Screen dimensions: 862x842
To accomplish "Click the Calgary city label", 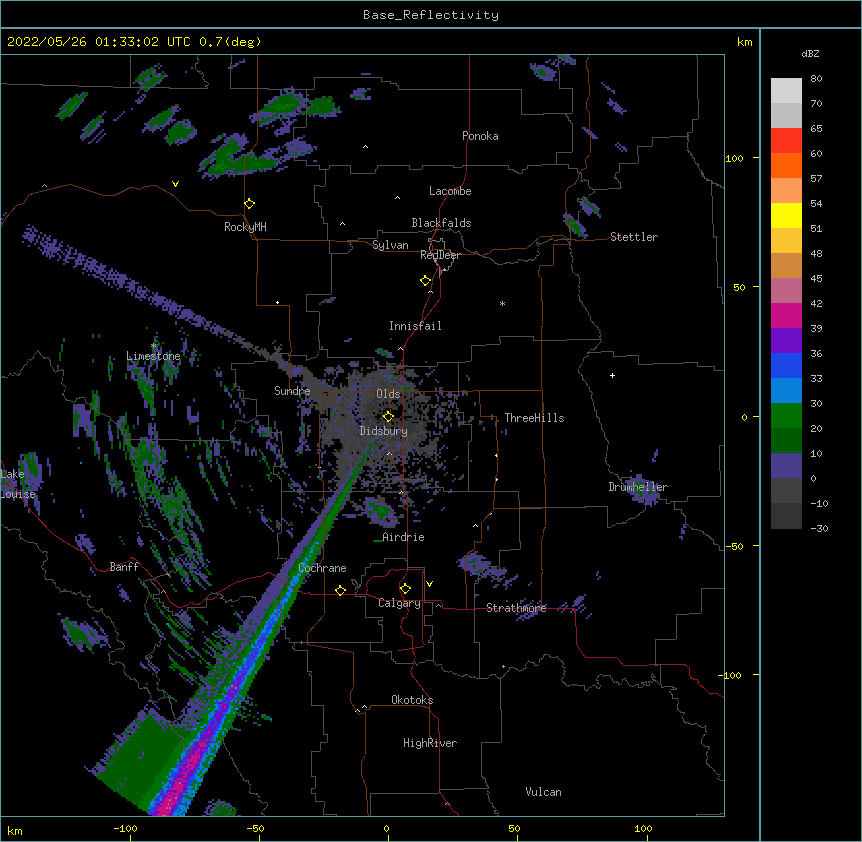I will pyautogui.click(x=399, y=603).
